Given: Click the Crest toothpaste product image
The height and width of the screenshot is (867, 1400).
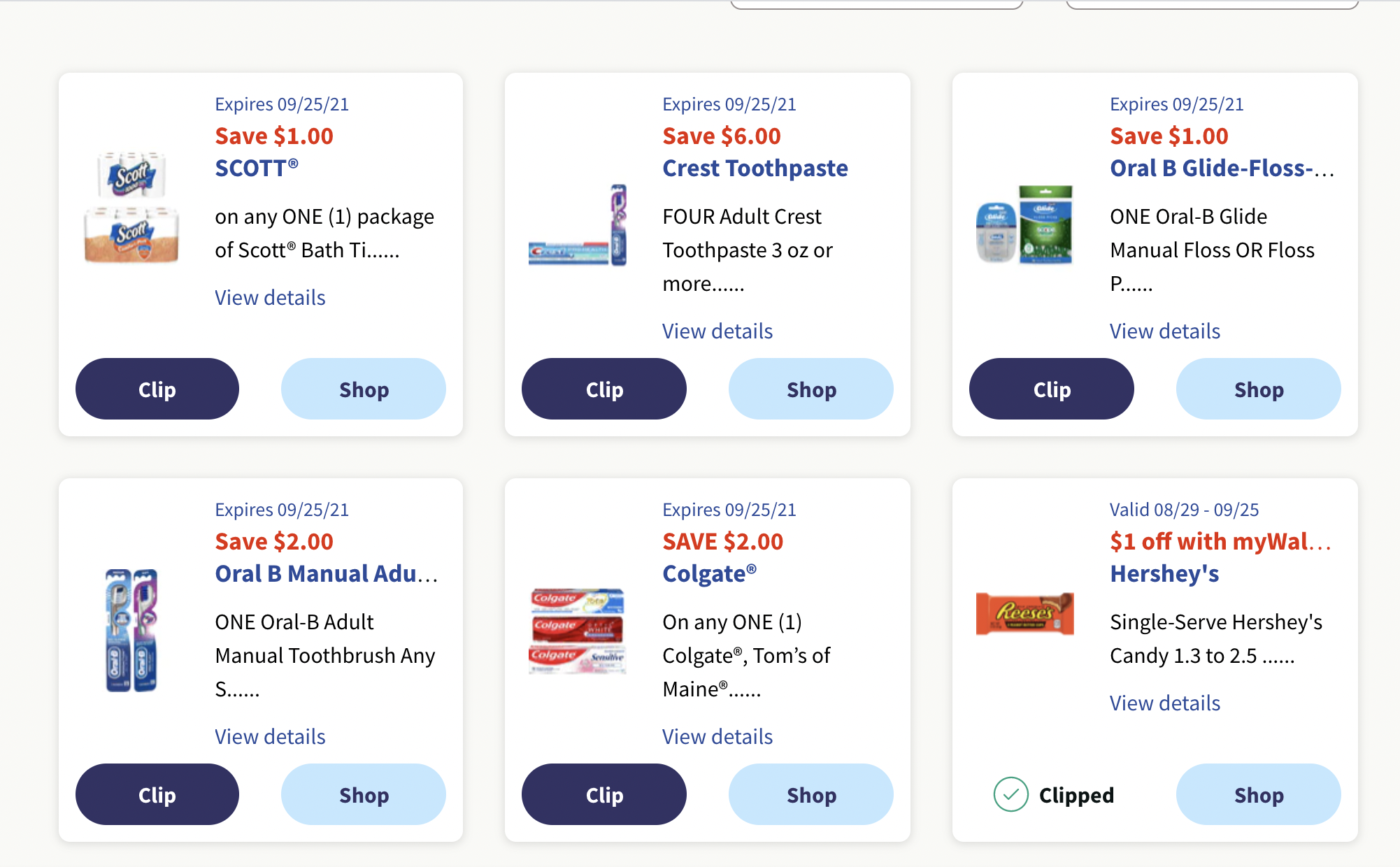Looking at the screenshot, I should [x=578, y=226].
